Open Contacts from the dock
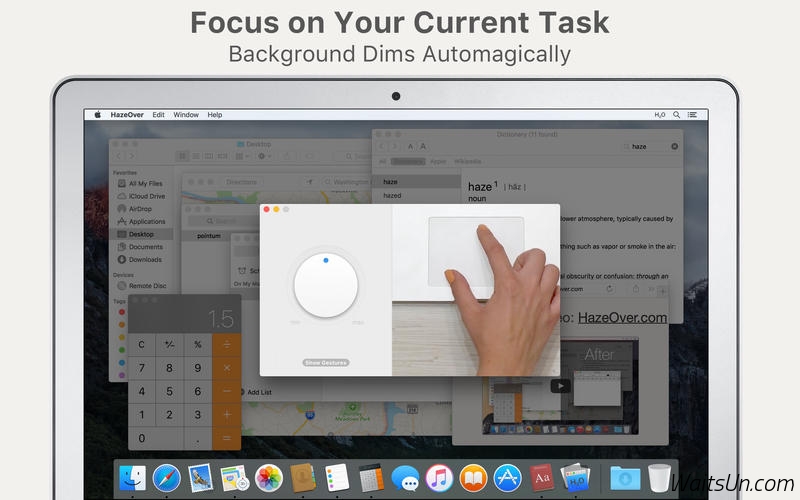 point(303,478)
